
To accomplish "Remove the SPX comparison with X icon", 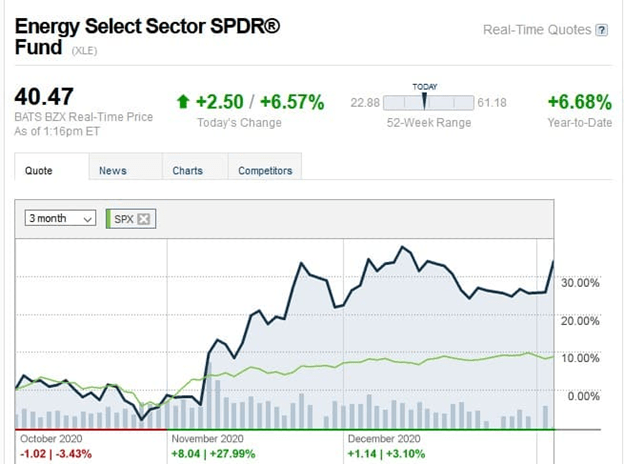I will pyautogui.click(x=144, y=219).
